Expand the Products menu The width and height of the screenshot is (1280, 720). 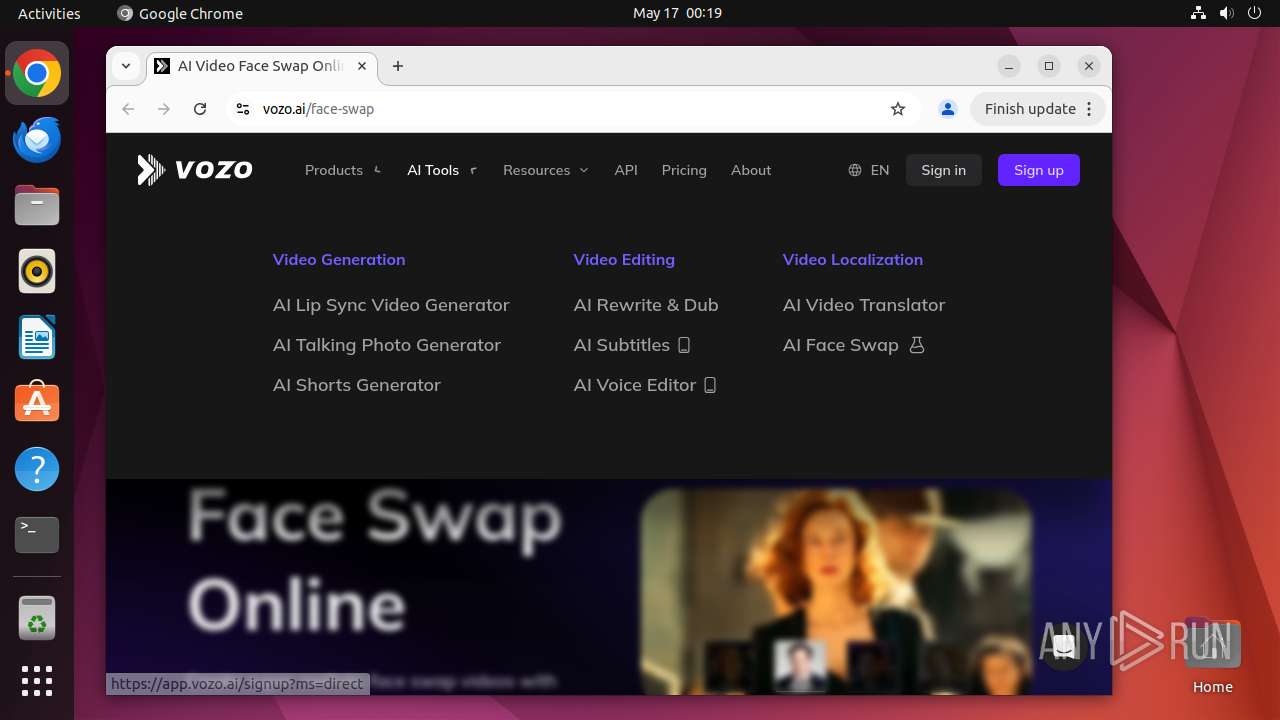pos(343,170)
